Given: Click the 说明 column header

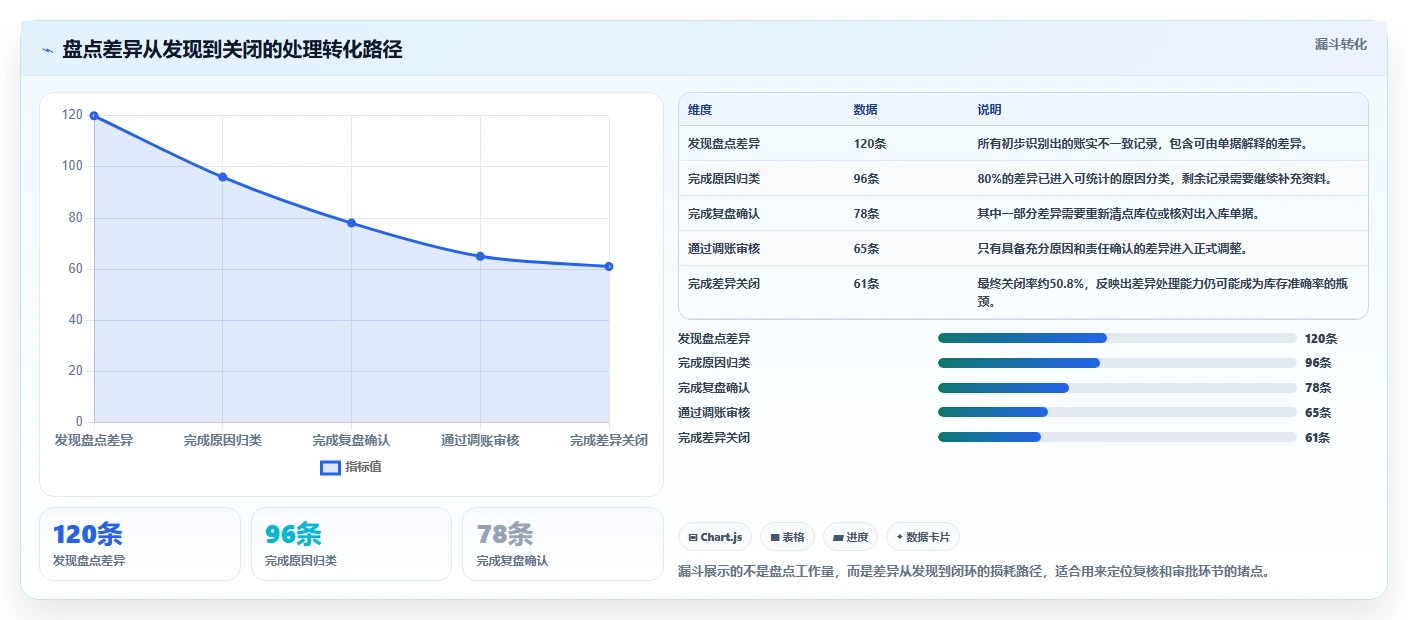Looking at the screenshot, I should [x=989, y=110].
